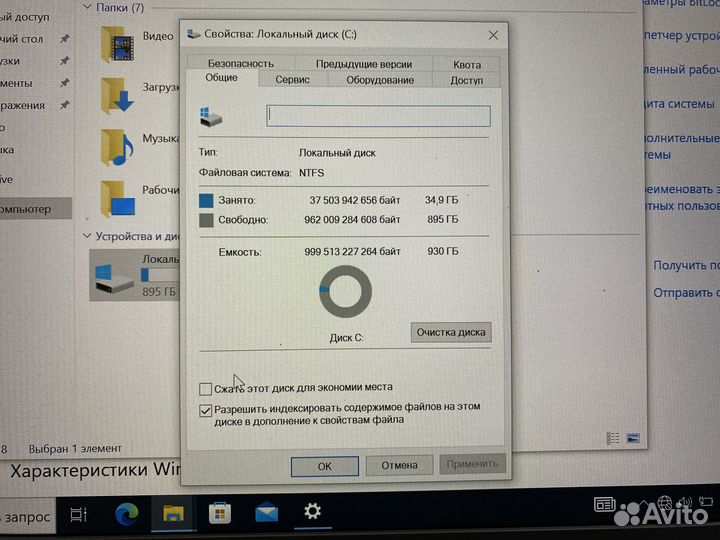
Task: Collapse the Папки (7) section
Action: point(87,7)
